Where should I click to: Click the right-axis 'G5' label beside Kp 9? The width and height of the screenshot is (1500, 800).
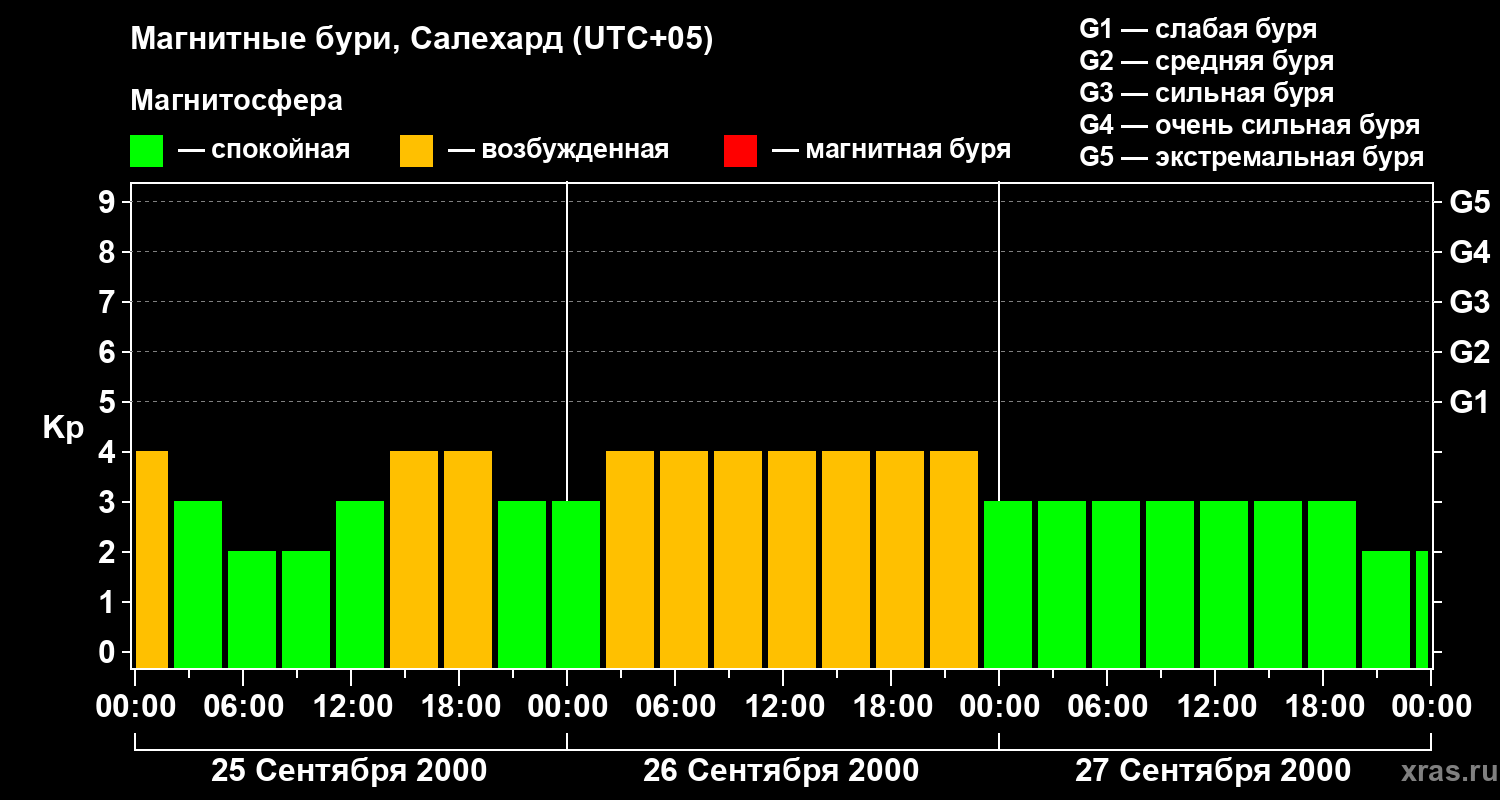[x=1470, y=203]
